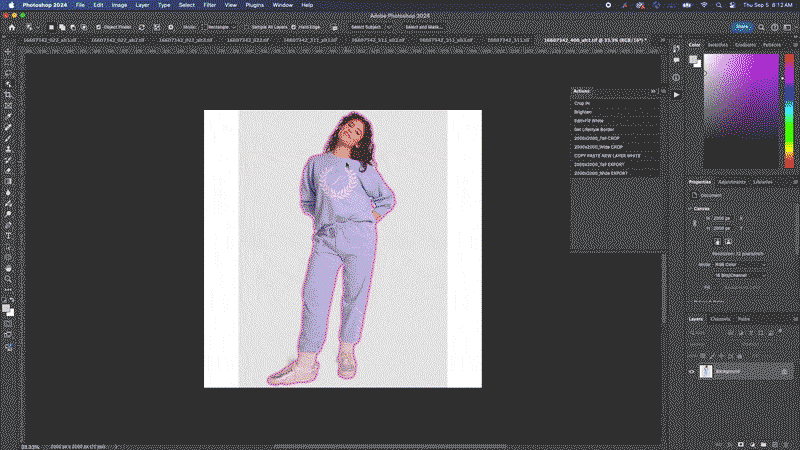This screenshot has width=800, height=450.
Task: Select the Spot Healing Brush tool
Action: 8,127
